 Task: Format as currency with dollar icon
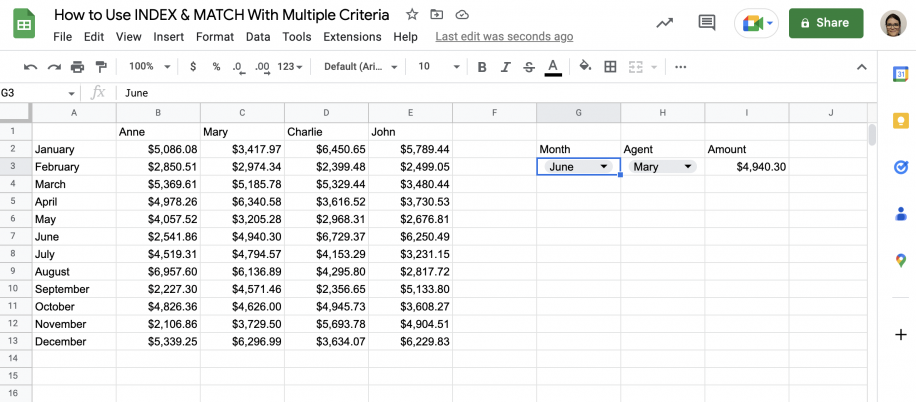pyautogui.click(x=193, y=67)
